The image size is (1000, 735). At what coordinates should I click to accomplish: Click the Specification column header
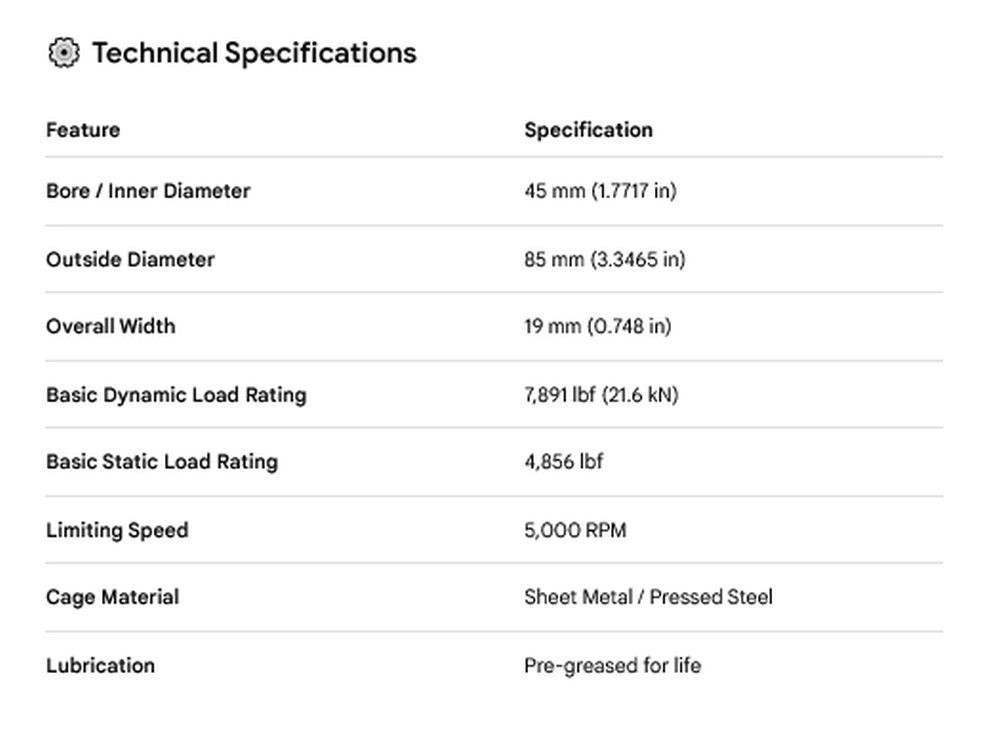589,130
